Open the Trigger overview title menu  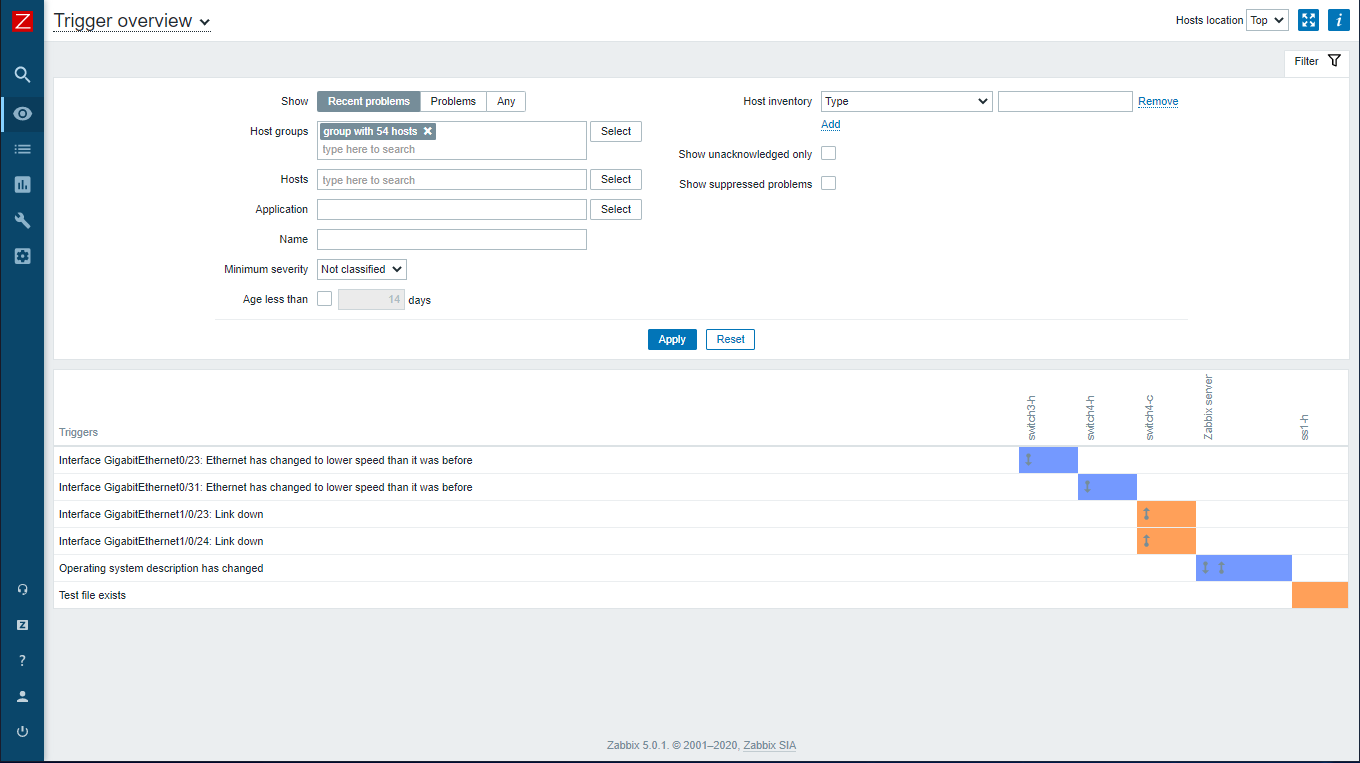pos(204,20)
